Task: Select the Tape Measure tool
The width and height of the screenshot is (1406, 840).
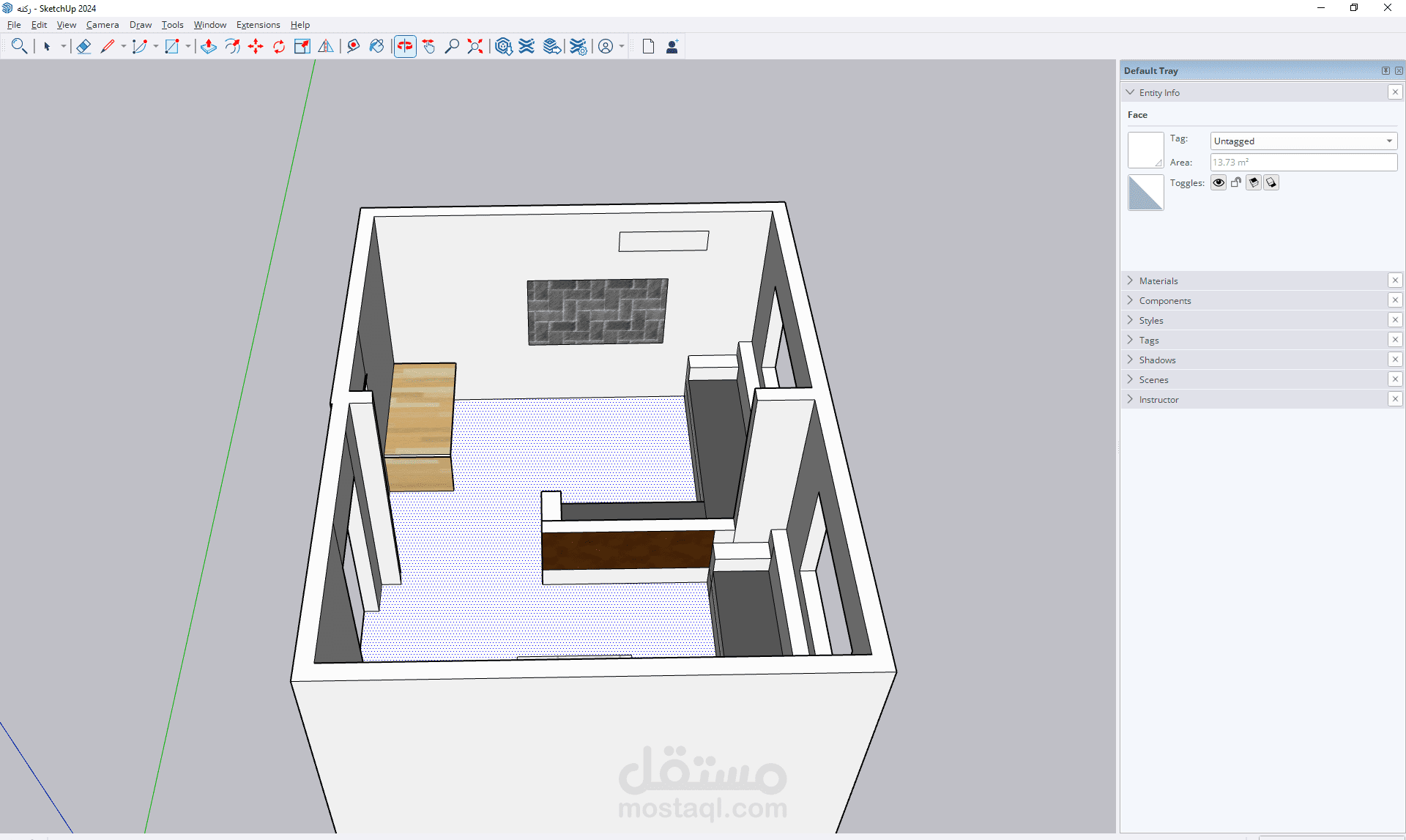Action: tap(353, 46)
